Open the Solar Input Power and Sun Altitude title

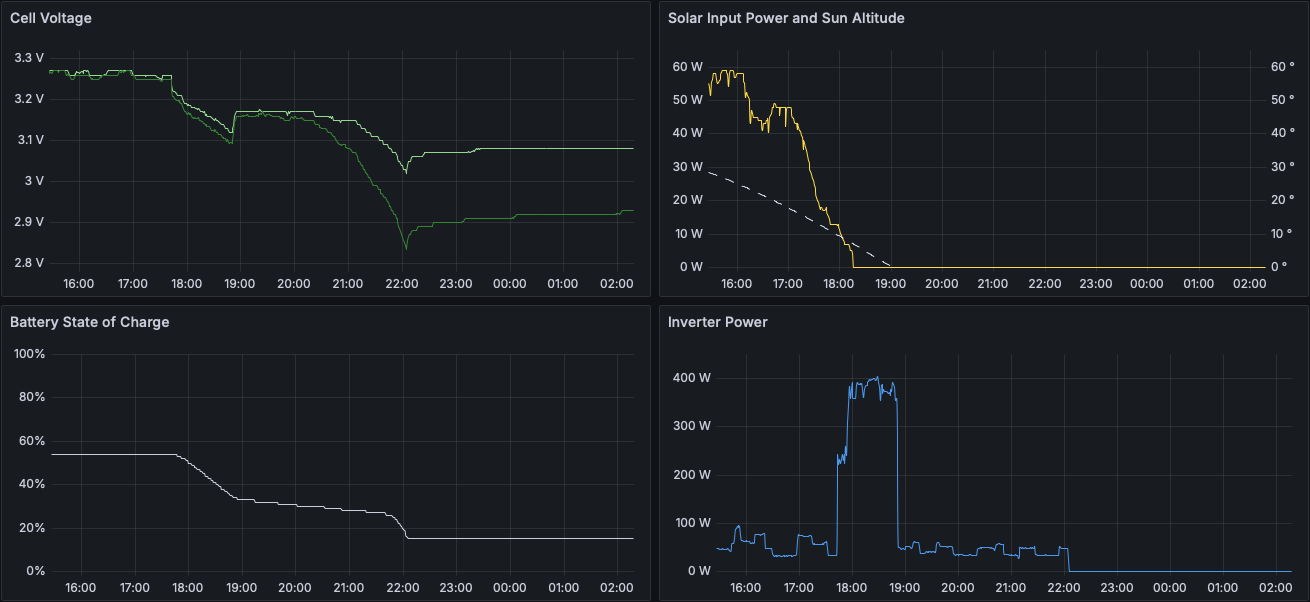click(x=786, y=18)
